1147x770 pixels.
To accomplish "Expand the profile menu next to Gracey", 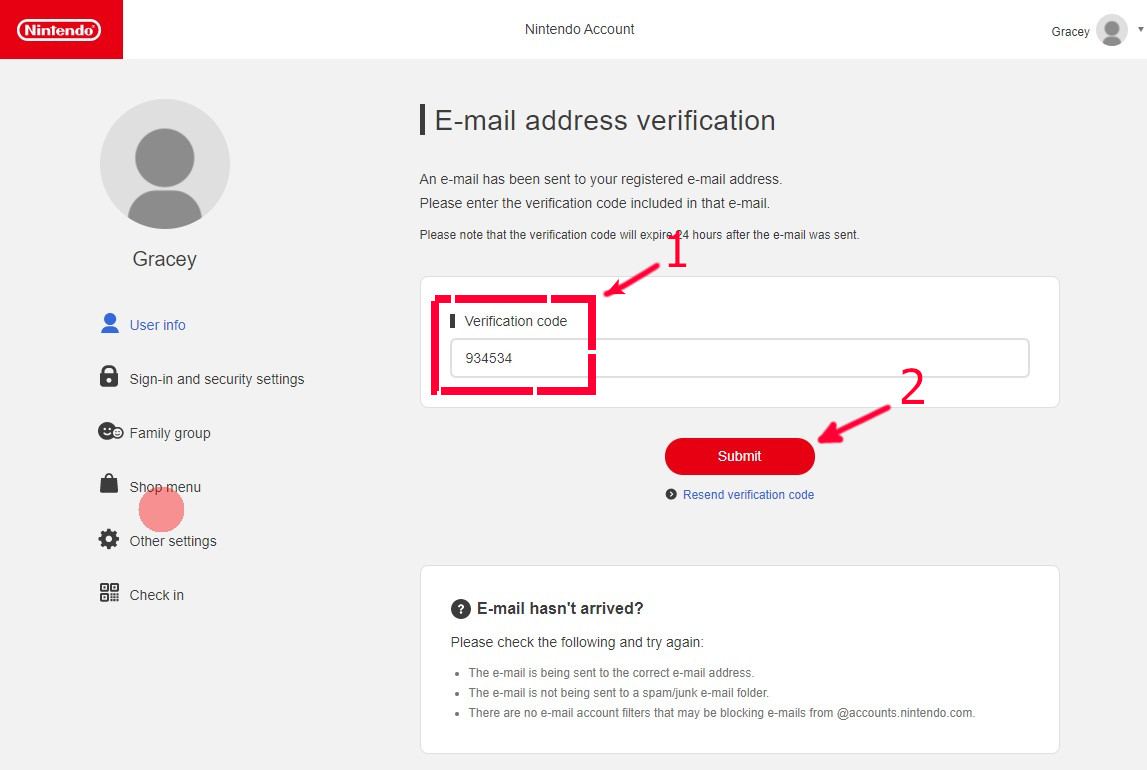I will click(x=1139, y=31).
